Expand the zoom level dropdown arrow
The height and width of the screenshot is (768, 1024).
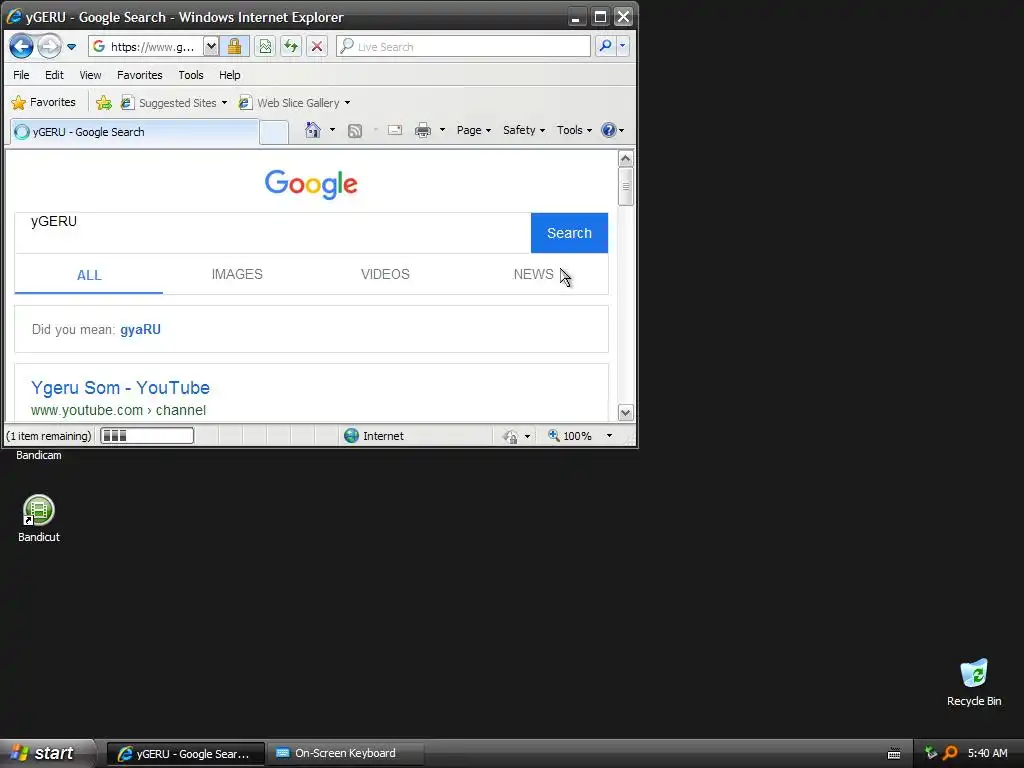point(609,436)
